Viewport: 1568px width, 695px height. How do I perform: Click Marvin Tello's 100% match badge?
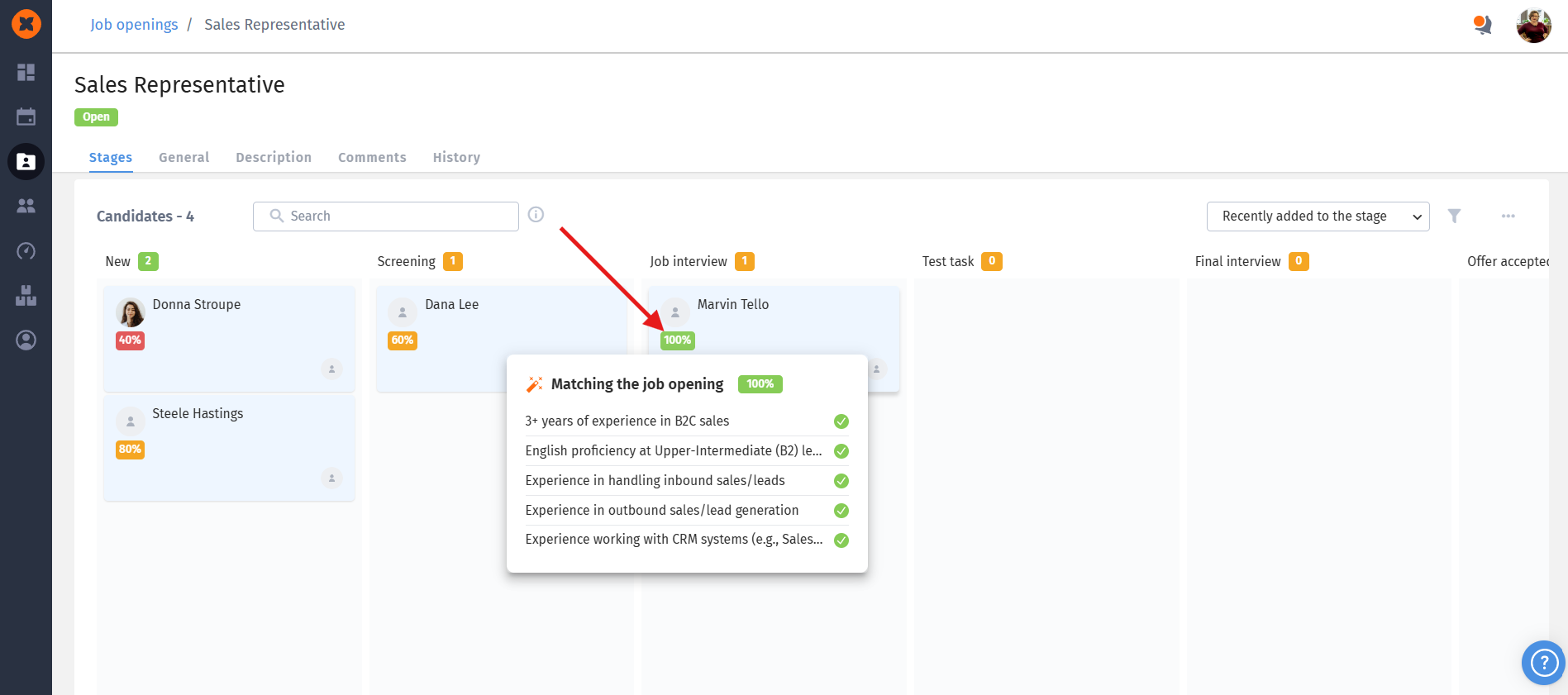[678, 340]
